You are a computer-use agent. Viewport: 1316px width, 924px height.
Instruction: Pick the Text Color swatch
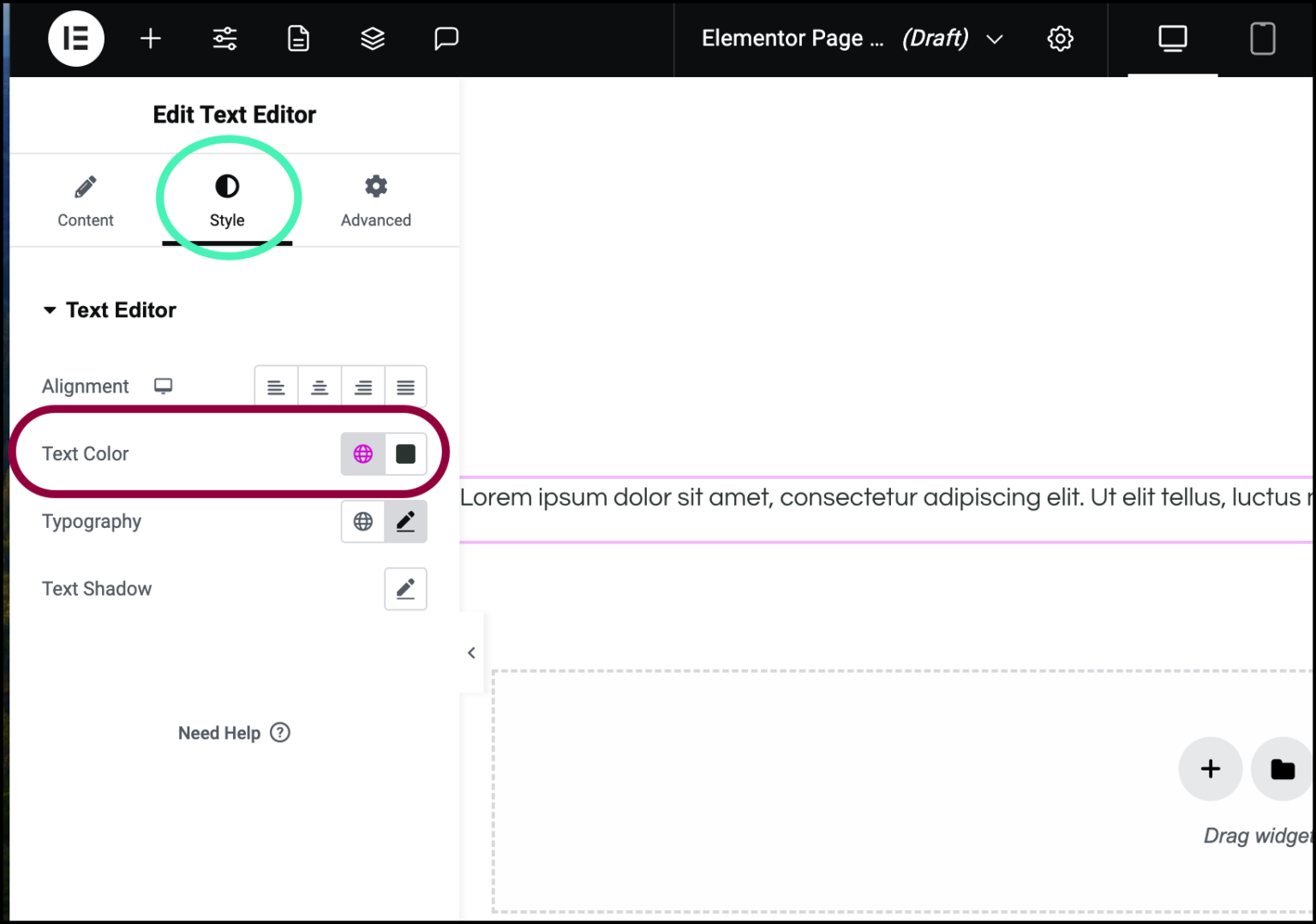tap(404, 453)
